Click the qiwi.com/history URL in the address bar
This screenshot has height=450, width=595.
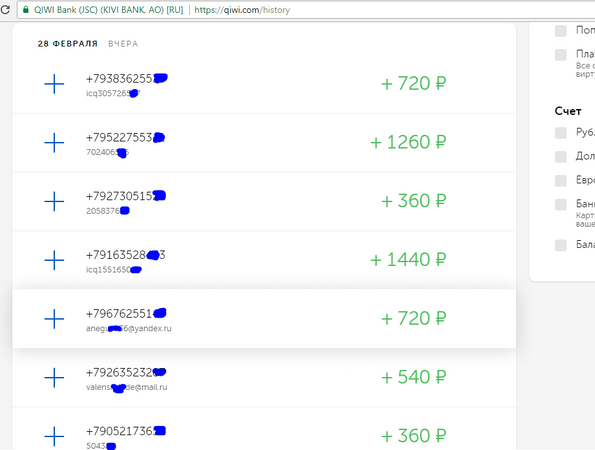[242, 10]
